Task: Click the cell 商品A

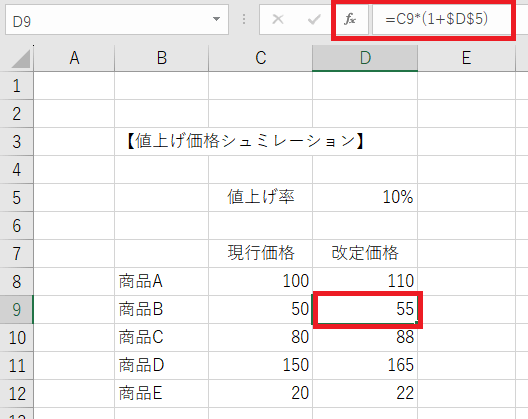Action: point(162,281)
